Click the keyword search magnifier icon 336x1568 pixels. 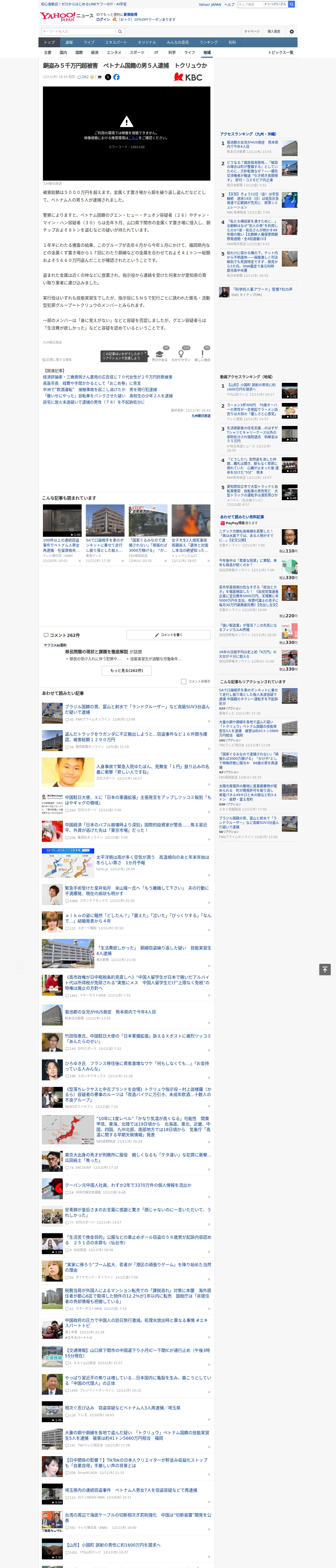click(x=120, y=32)
